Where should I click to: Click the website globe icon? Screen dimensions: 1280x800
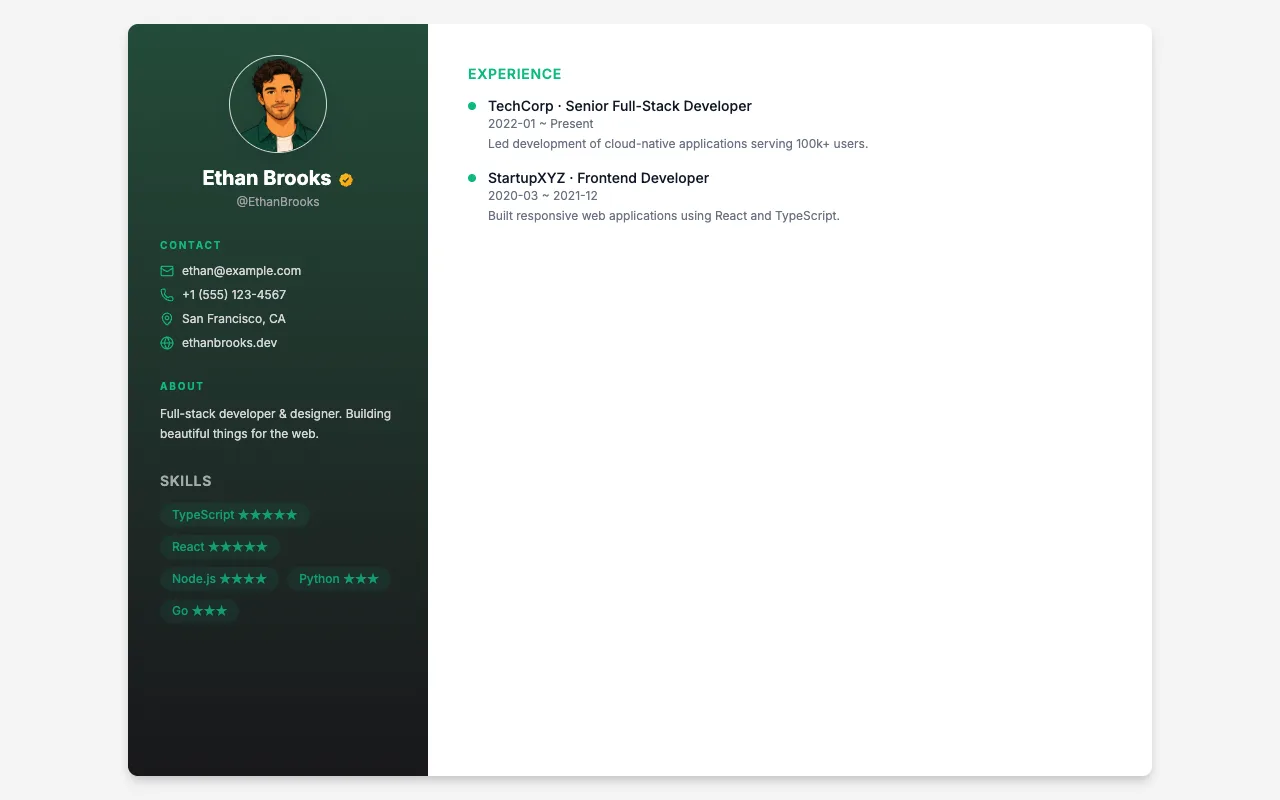(167, 343)
